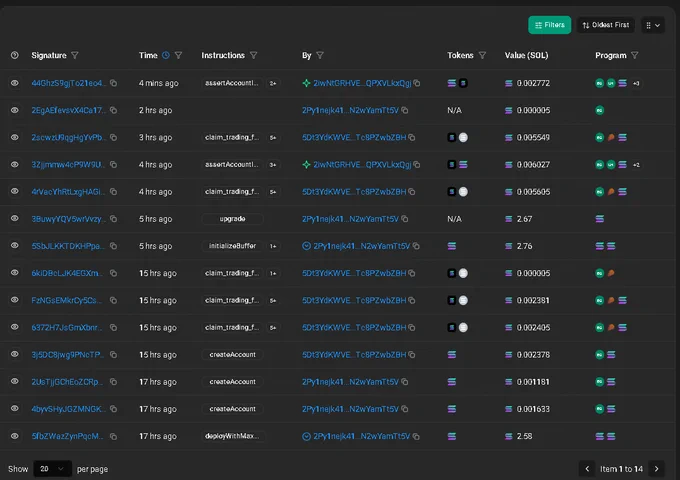680x480 pixels.
Task: Toggle eye for 3Zjjmmw4cP9W9U row
Action: tap(15, 164)
